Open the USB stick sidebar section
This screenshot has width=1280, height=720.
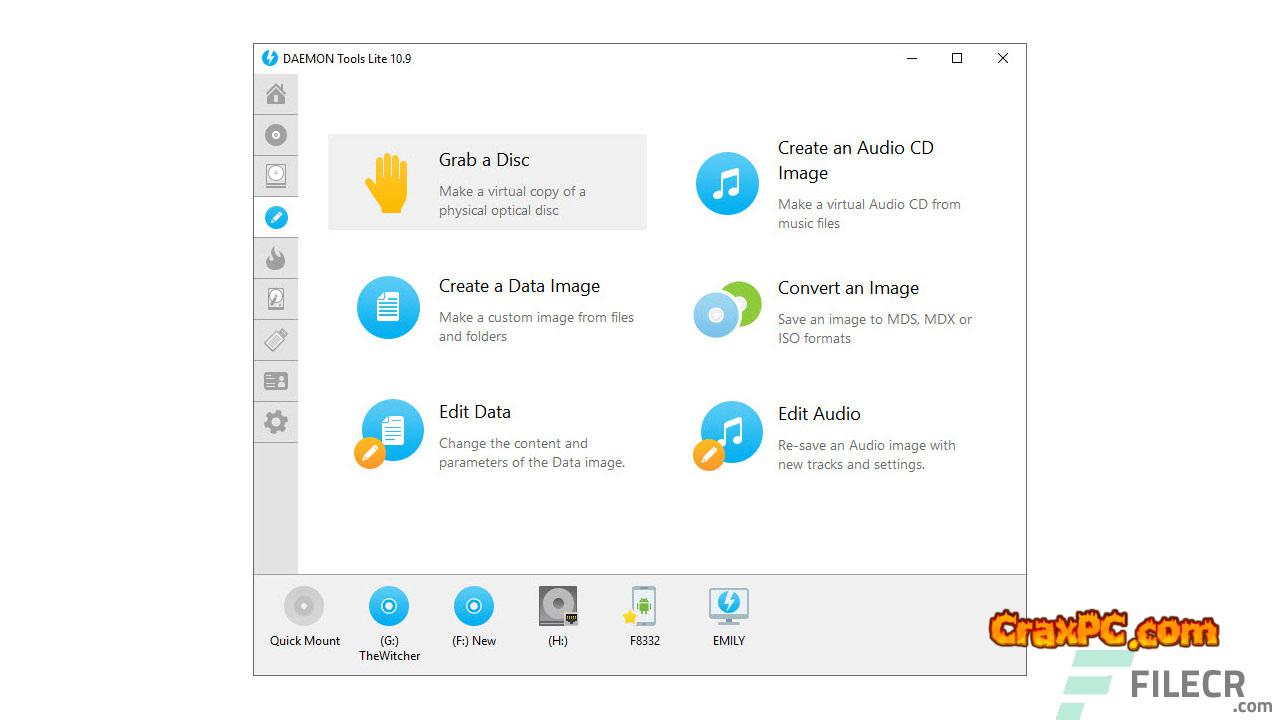tap(276, 340)
